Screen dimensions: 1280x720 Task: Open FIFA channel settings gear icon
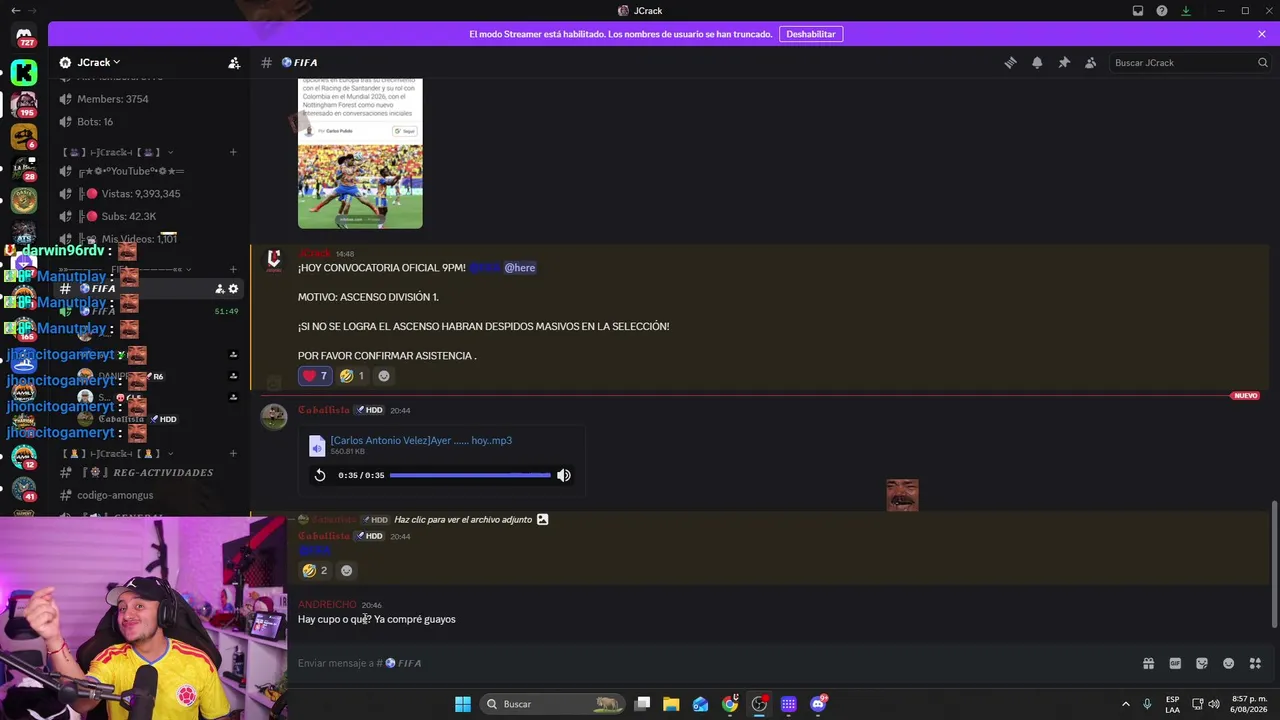tap(234, 289)
